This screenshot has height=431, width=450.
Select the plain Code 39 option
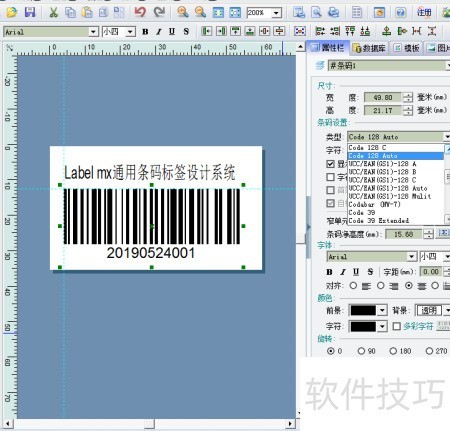pyautogui.click(x=395, y=213)
